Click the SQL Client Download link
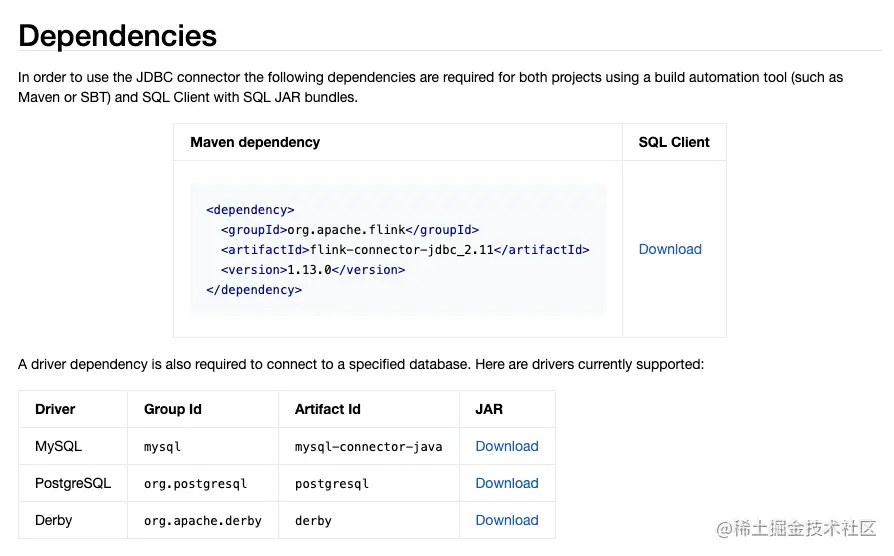The image size is (894, 556). (670, 249)
